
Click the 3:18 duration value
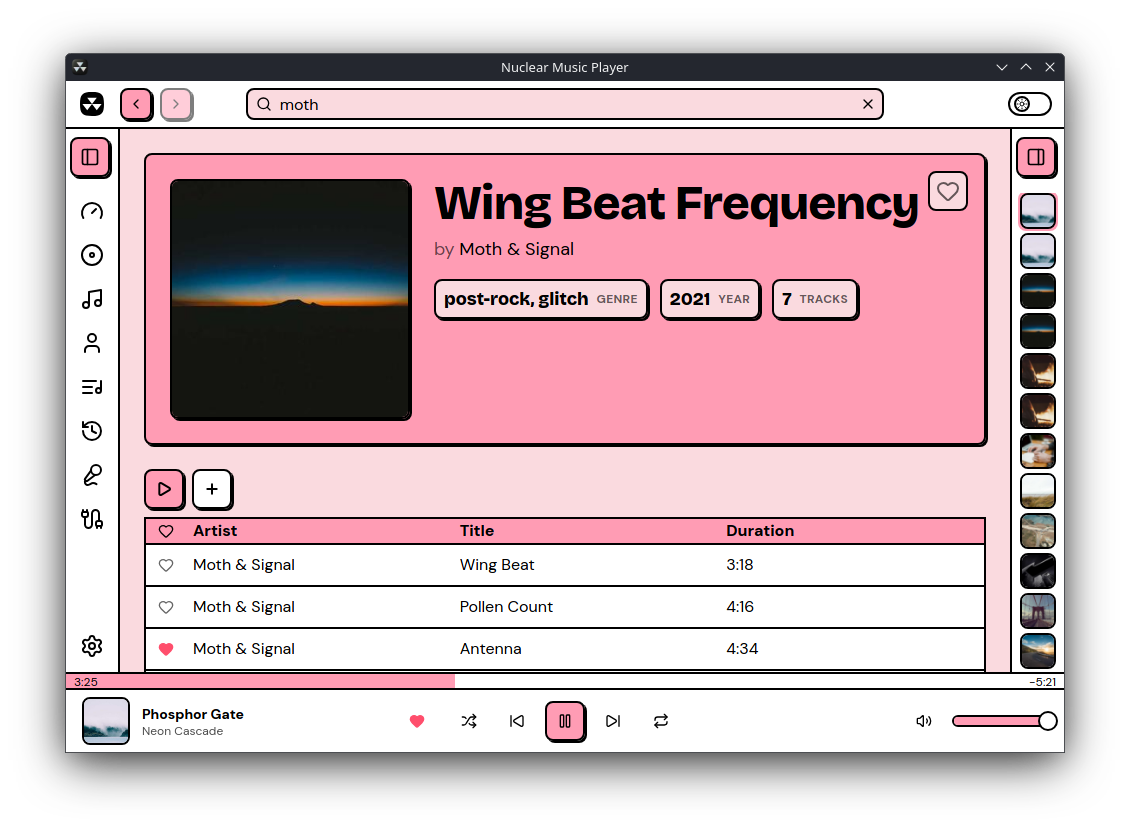tap(739, 565)
